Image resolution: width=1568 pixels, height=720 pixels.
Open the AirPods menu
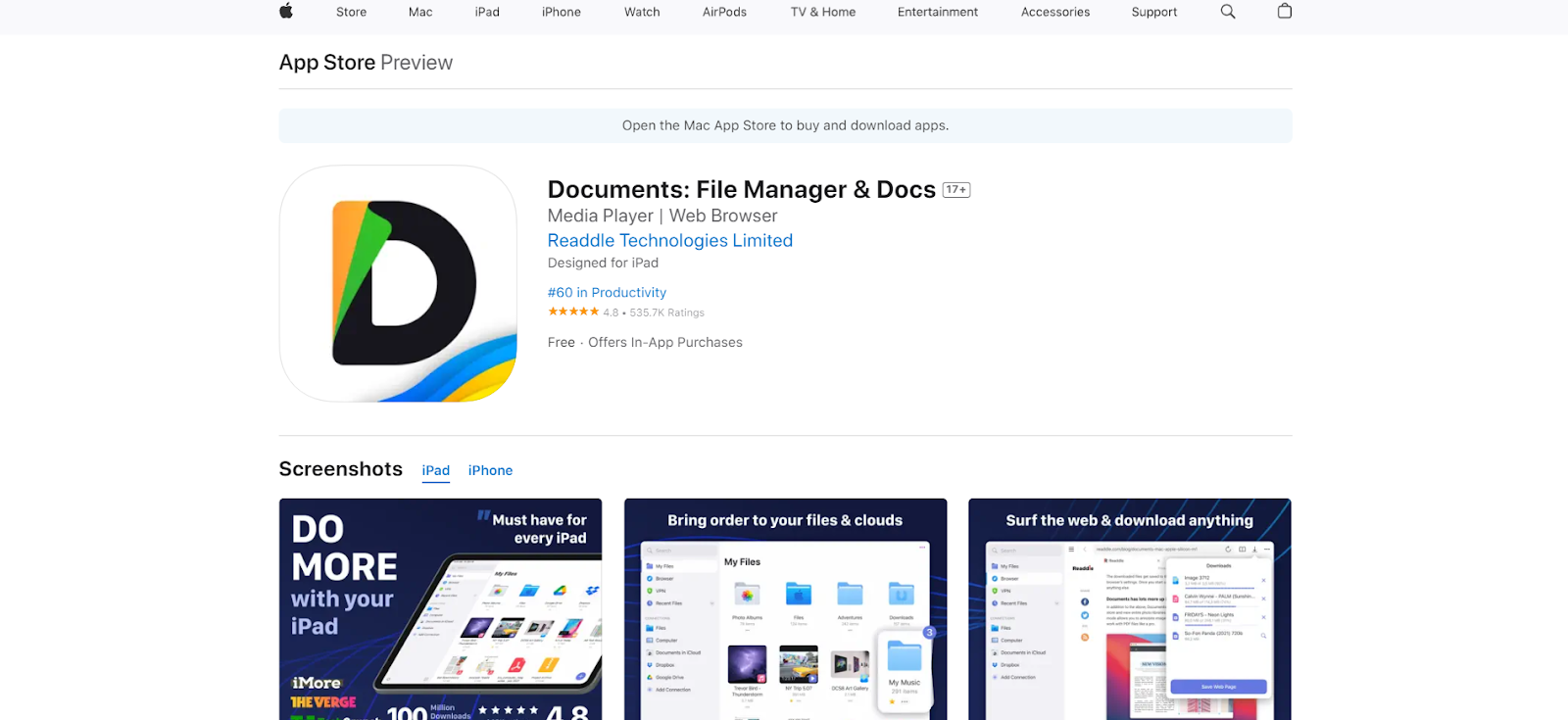pyautogui.click(x=724, y=12)
